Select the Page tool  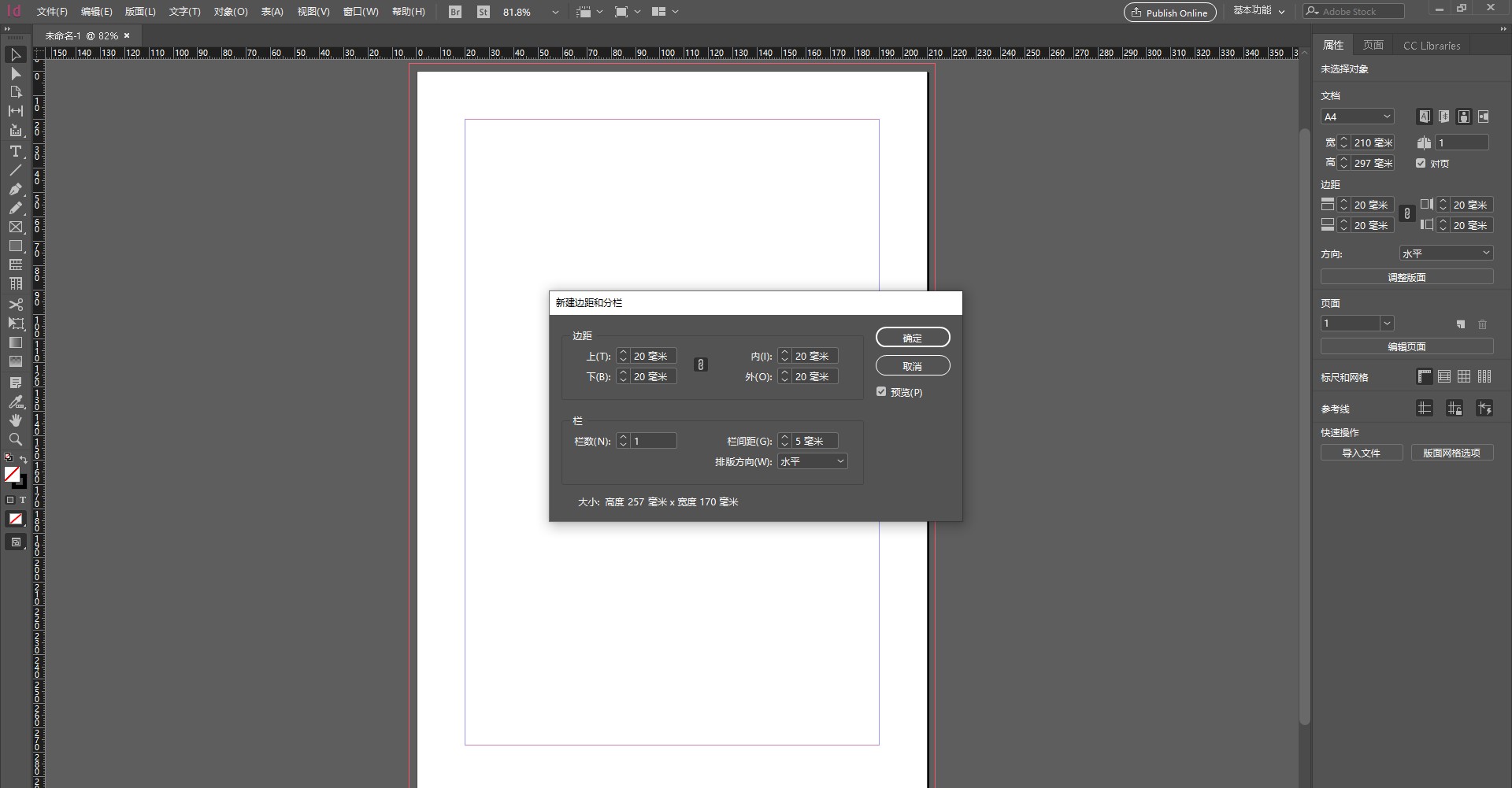tap(15, 92)
